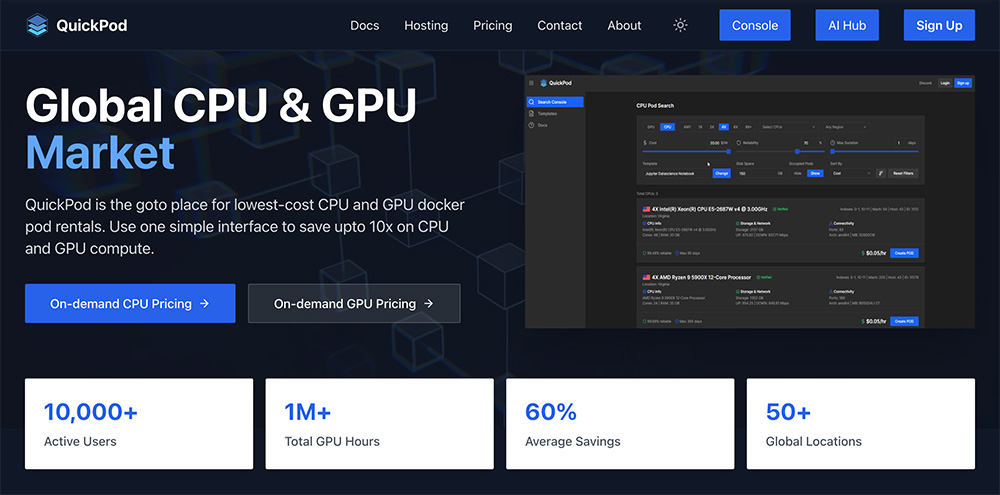1000x495 pixels.
Task: Click the Connectivity icon in the Ryzen card
Action: coord(831,292)
